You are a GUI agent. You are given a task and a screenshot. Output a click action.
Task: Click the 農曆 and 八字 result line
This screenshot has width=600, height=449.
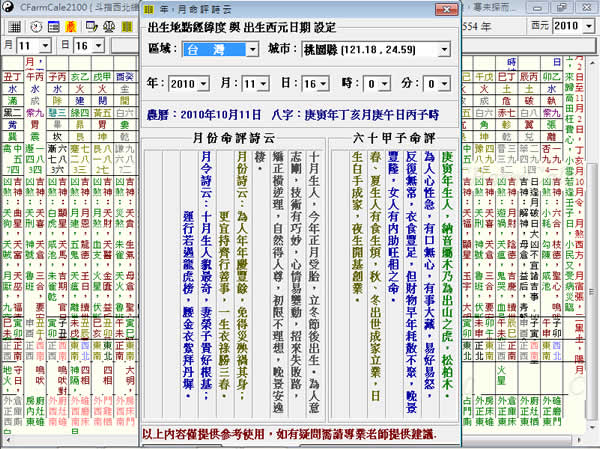[x=292, y=114]
